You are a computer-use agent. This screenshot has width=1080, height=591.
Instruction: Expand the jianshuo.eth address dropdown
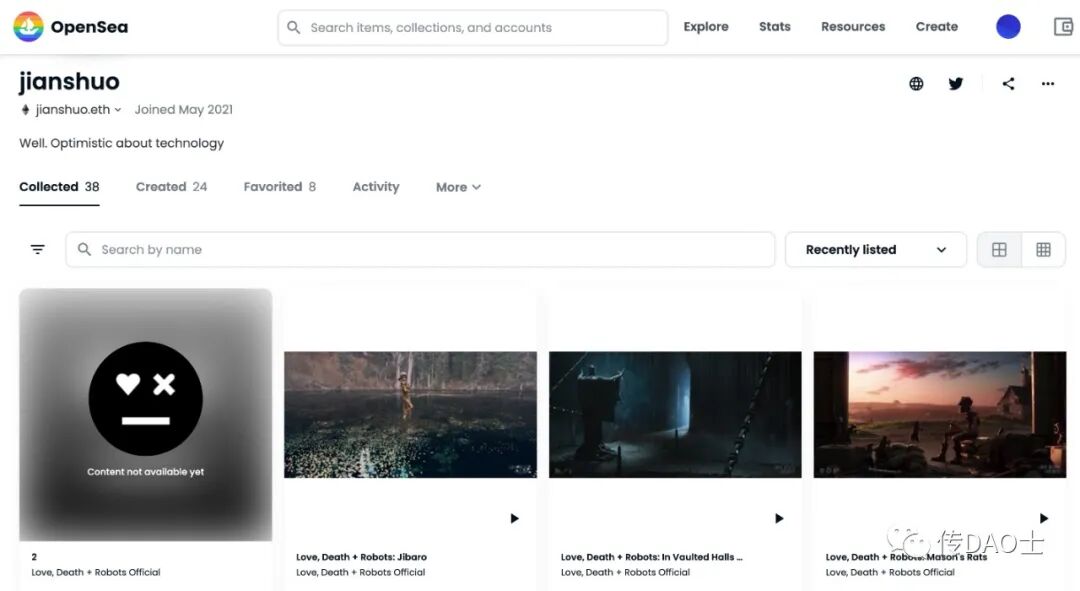click(118, 110)
